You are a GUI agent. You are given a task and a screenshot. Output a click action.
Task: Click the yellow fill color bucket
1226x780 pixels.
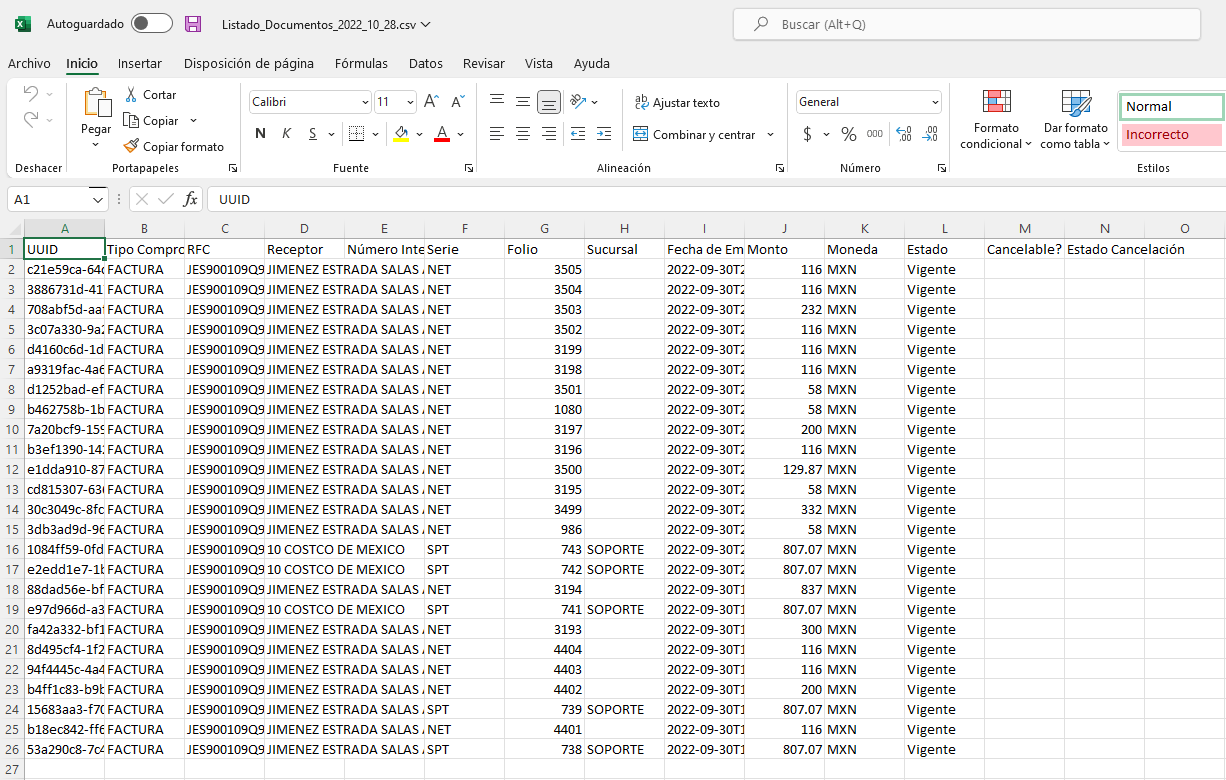point(402,134)
